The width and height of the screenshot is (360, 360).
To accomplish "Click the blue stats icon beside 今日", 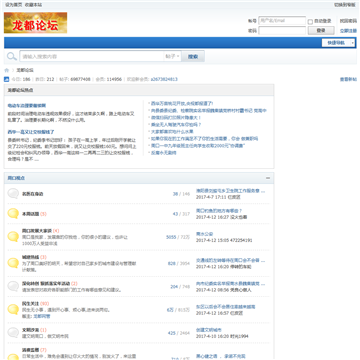I will coord(7,79).
